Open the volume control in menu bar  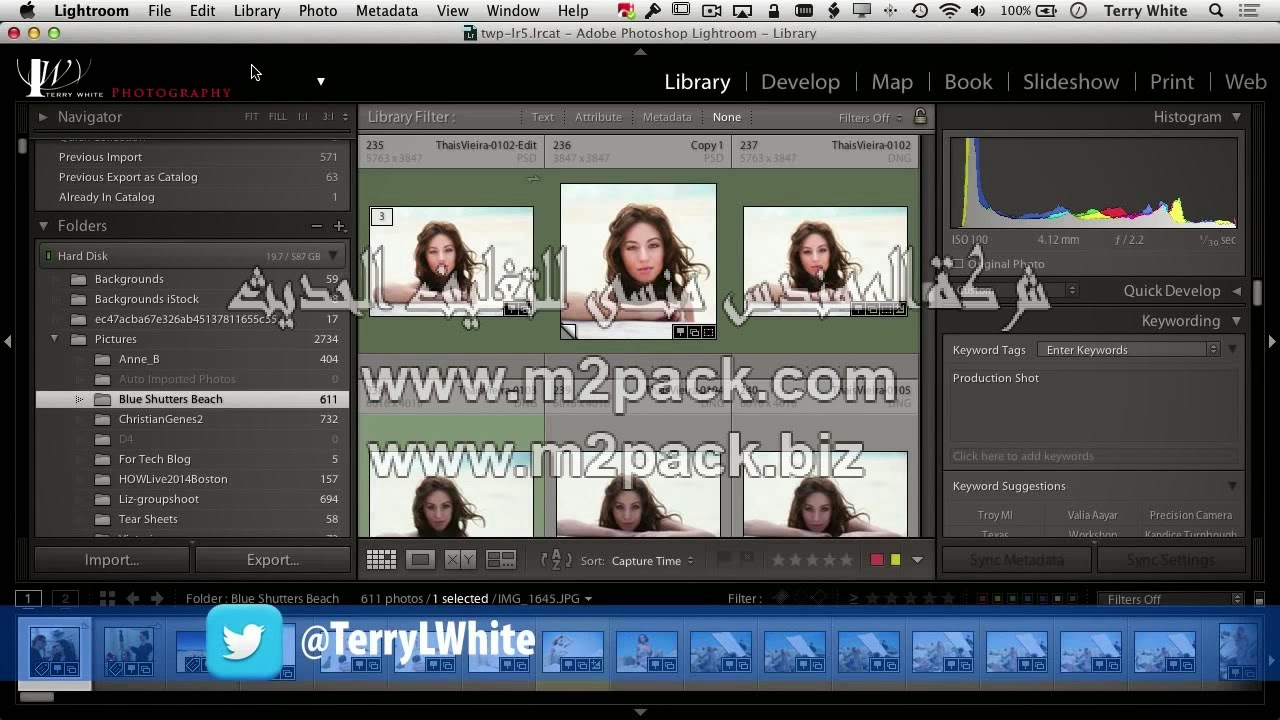977,11
